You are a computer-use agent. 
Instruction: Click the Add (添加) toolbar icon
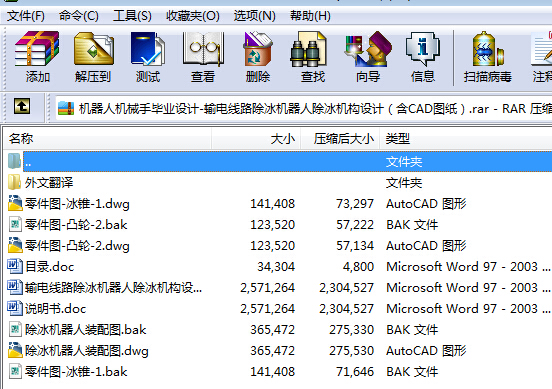37,49
